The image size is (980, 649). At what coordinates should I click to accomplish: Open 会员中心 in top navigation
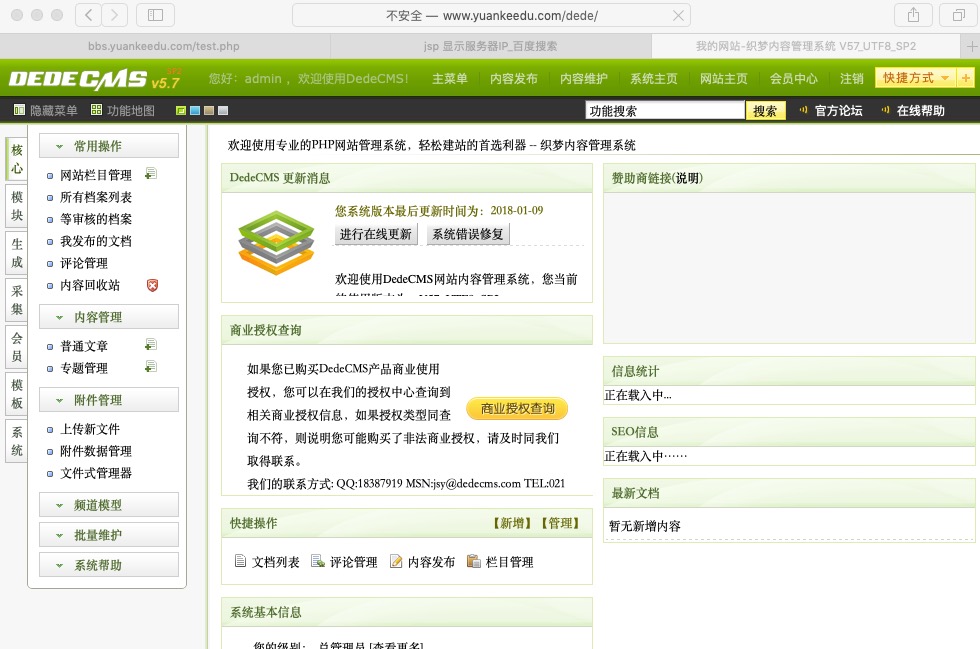coord(793,78)
